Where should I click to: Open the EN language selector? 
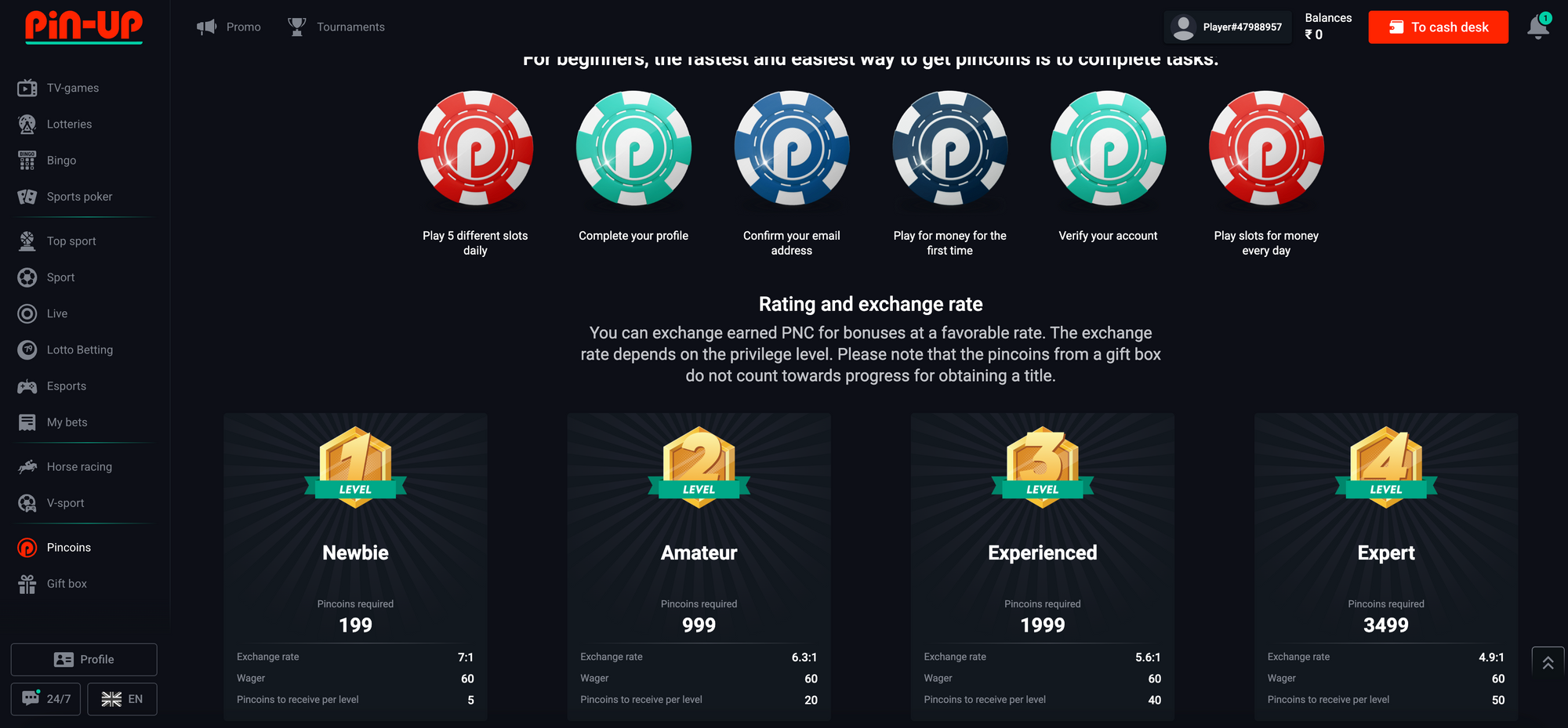tap(122, 699)
